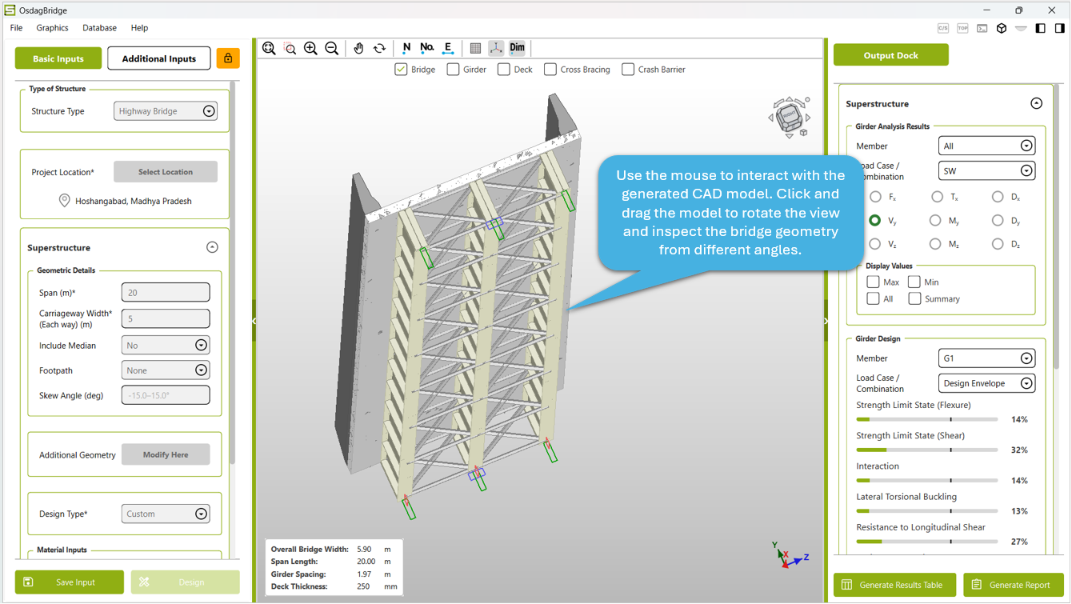
Task: Click the Output Dock button
Action: 891,55
